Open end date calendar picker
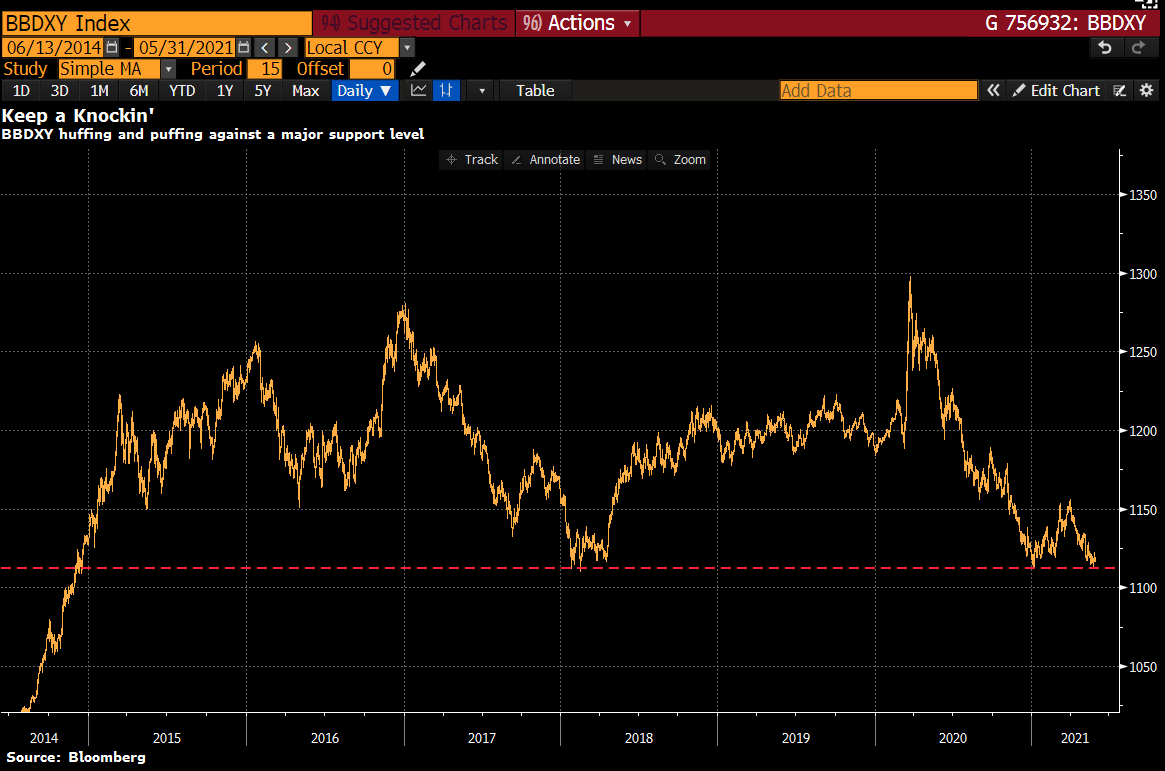Screen dimensions: 1165x771 point(244,48)
